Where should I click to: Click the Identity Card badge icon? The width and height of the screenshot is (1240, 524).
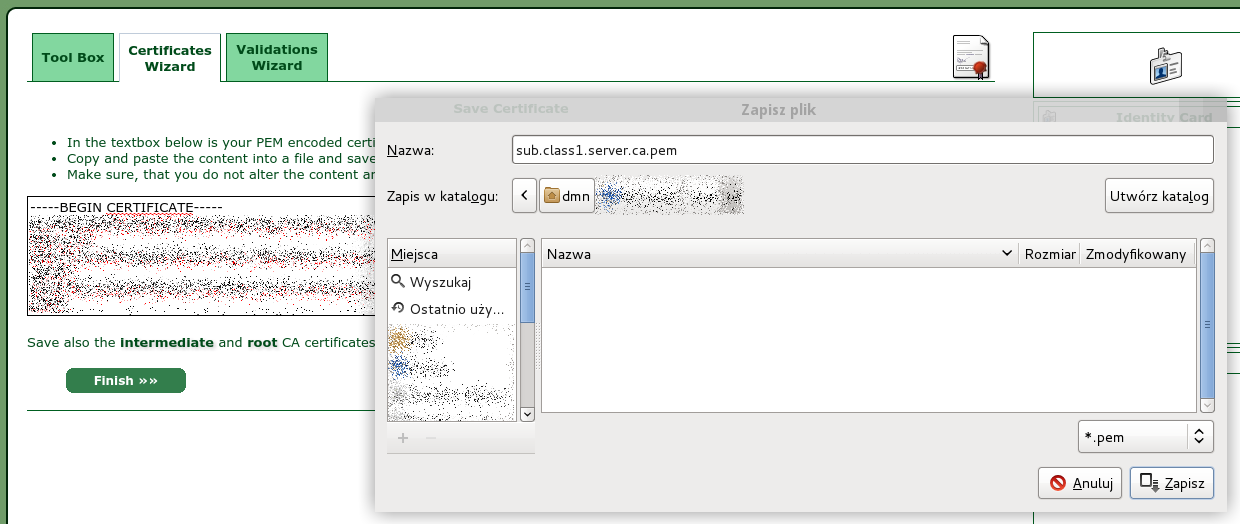[x=1165, y=65]
